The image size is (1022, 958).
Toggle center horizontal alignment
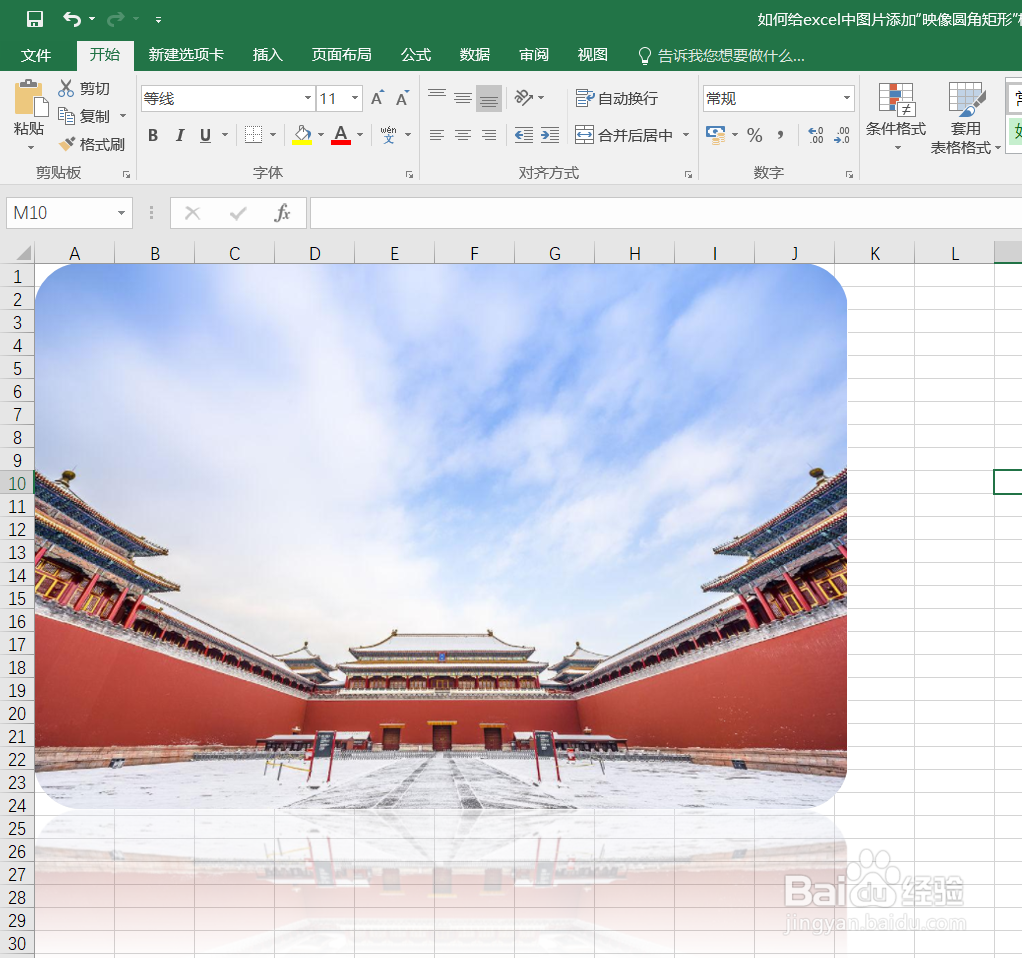point(463,135)
